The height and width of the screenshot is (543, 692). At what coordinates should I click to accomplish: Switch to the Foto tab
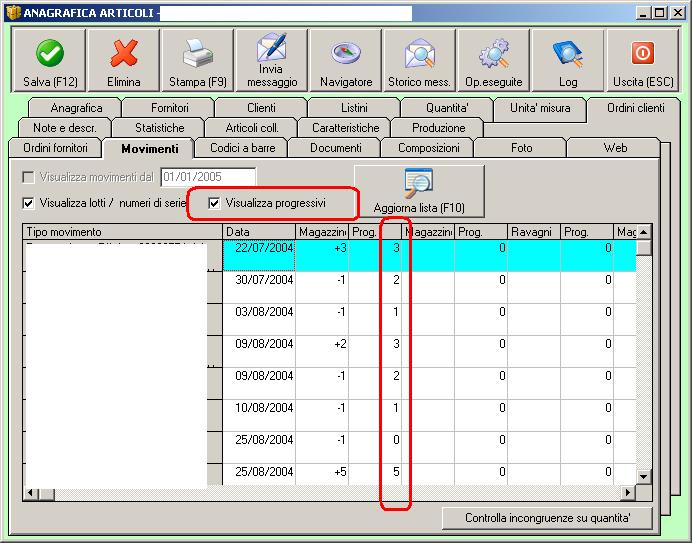click(522, 148)
